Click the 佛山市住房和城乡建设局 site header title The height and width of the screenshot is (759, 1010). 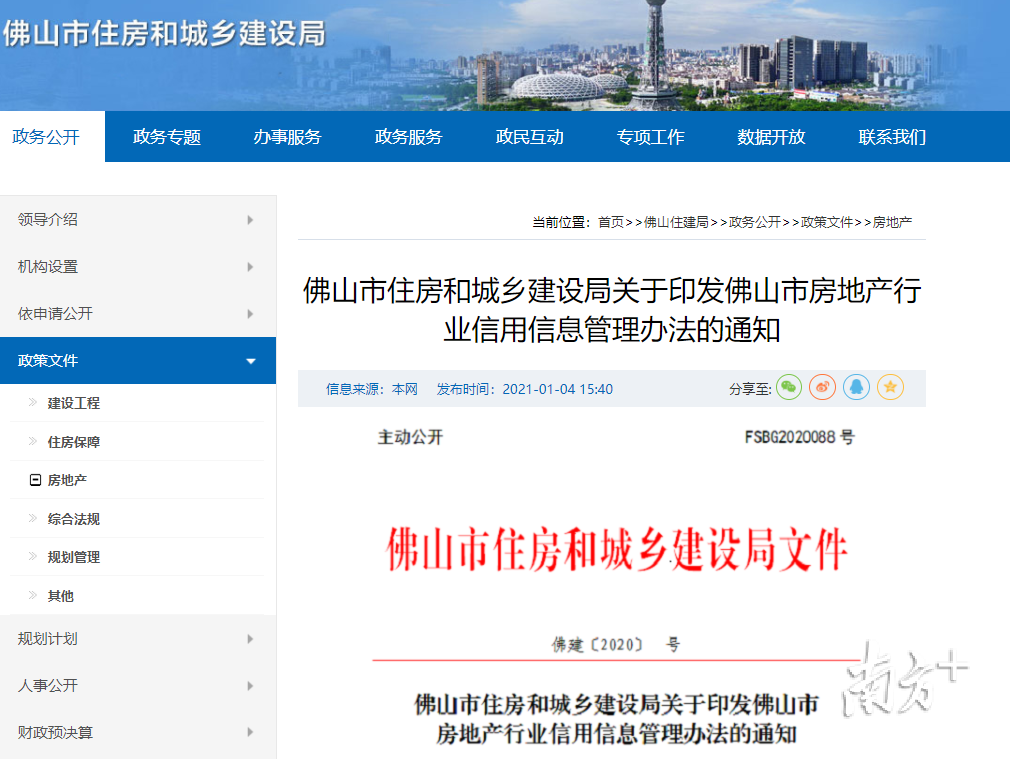tap(165, 33)
